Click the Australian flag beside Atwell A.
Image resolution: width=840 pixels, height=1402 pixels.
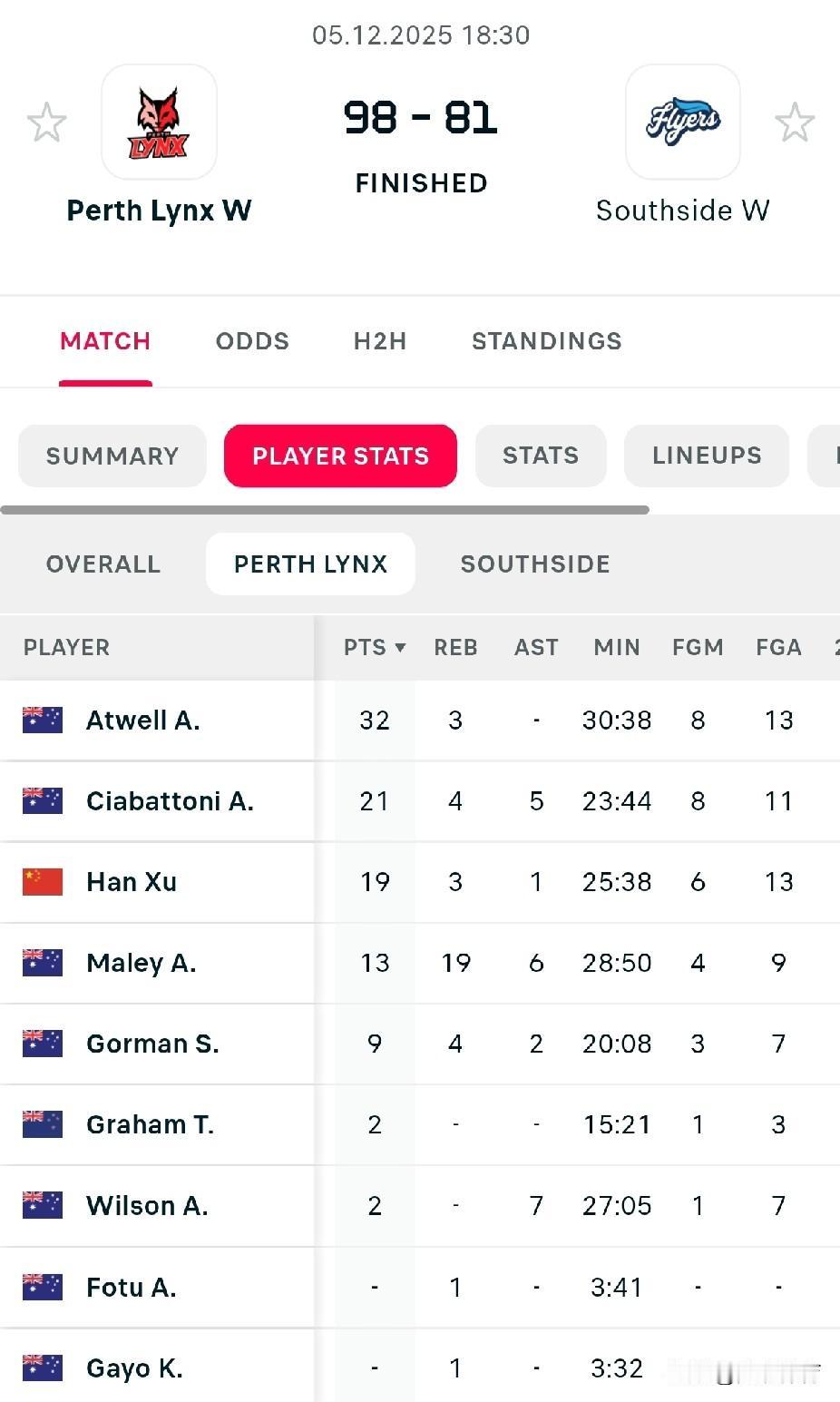(43, 720)
